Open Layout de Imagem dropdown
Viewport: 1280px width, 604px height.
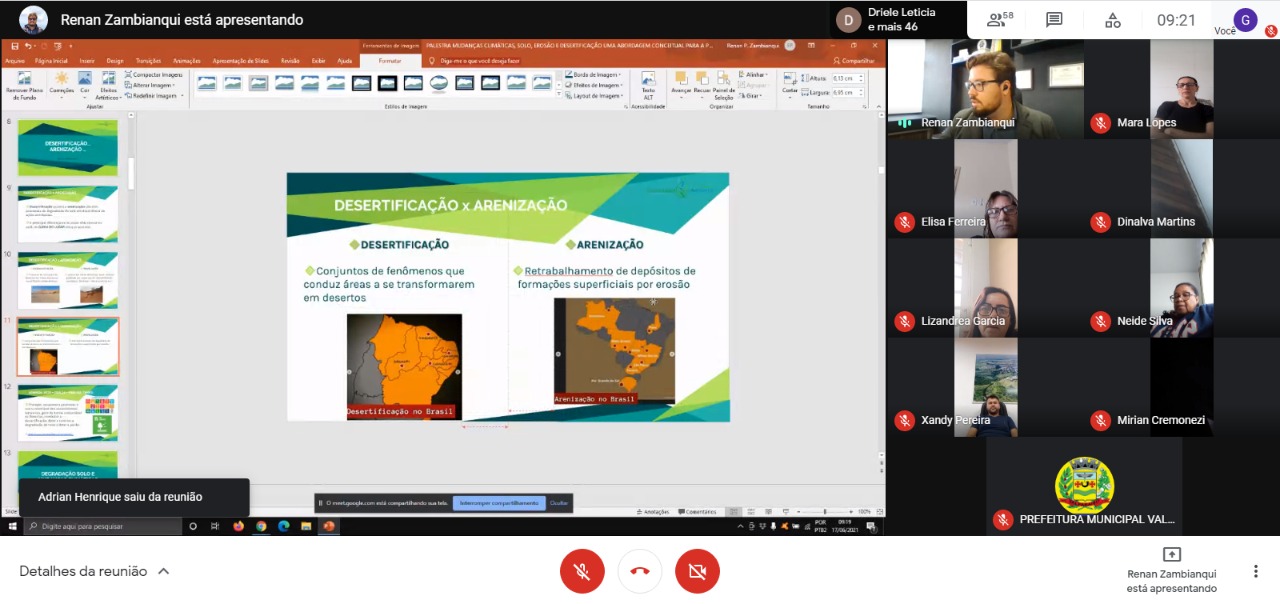[593, 96]
